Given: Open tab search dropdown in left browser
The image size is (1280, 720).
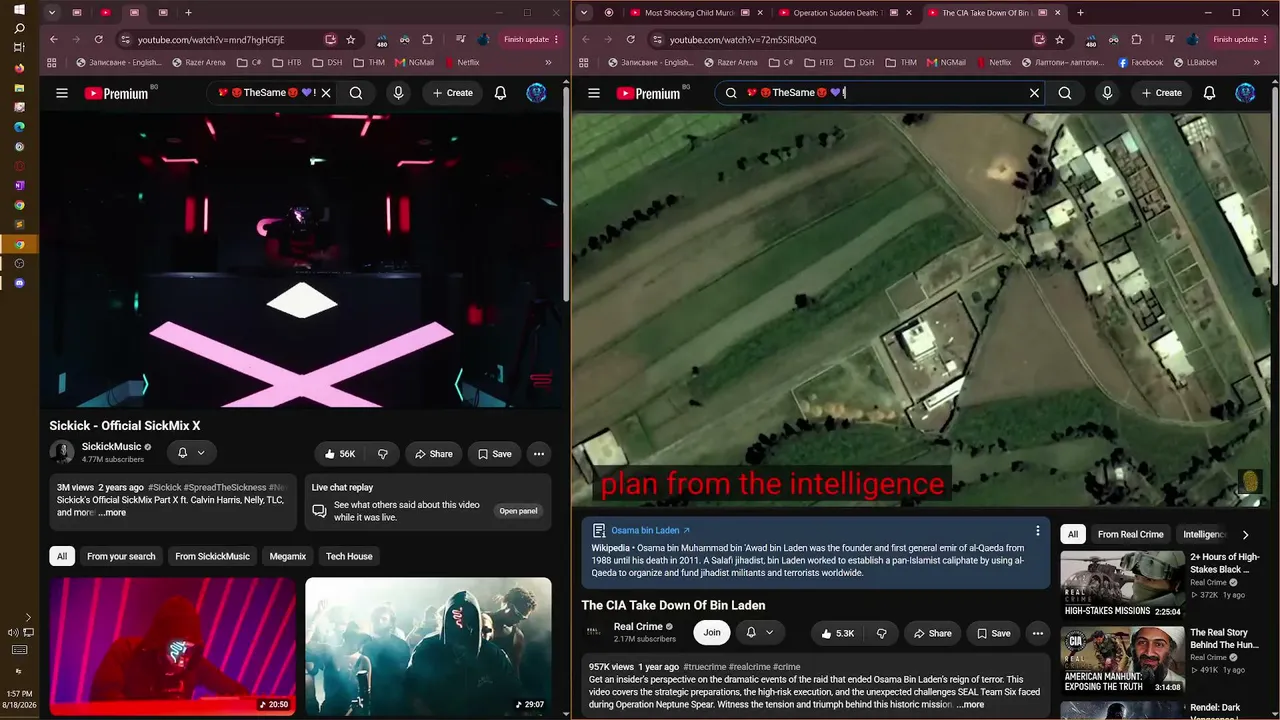Looking at the screenshot, I should click(51, 13).
